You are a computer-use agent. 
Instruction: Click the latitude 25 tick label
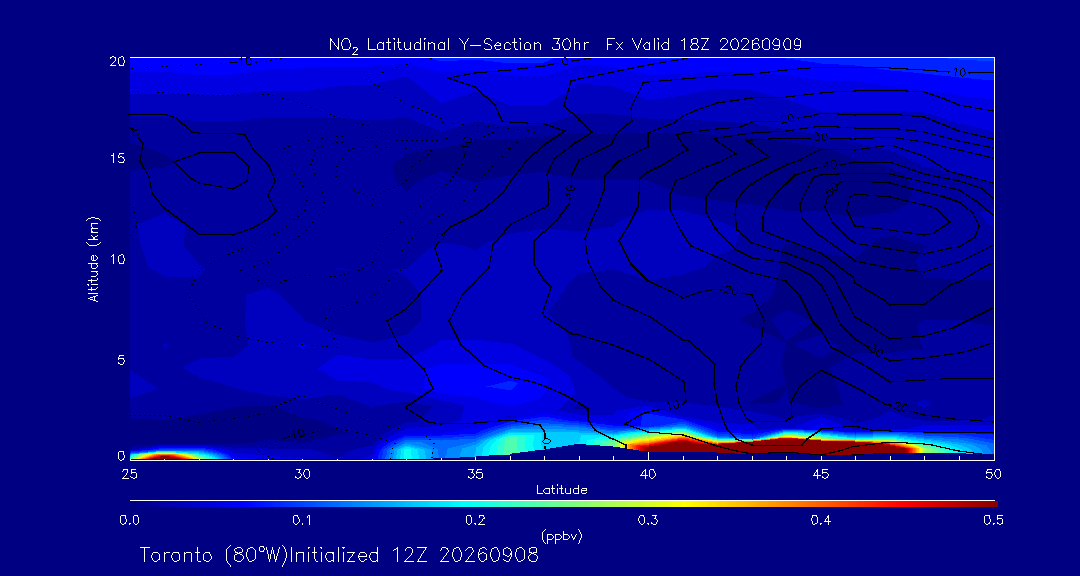(x=129, y=473)
